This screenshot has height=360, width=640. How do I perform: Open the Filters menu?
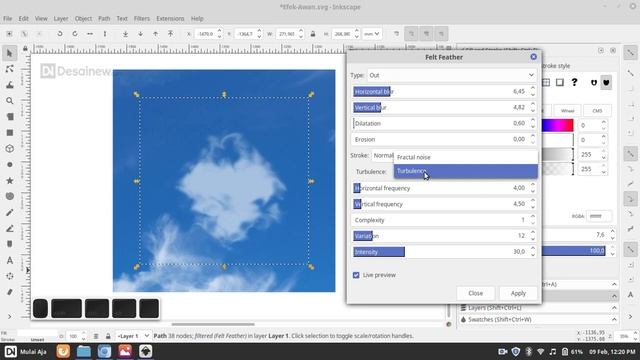(142, 19)
